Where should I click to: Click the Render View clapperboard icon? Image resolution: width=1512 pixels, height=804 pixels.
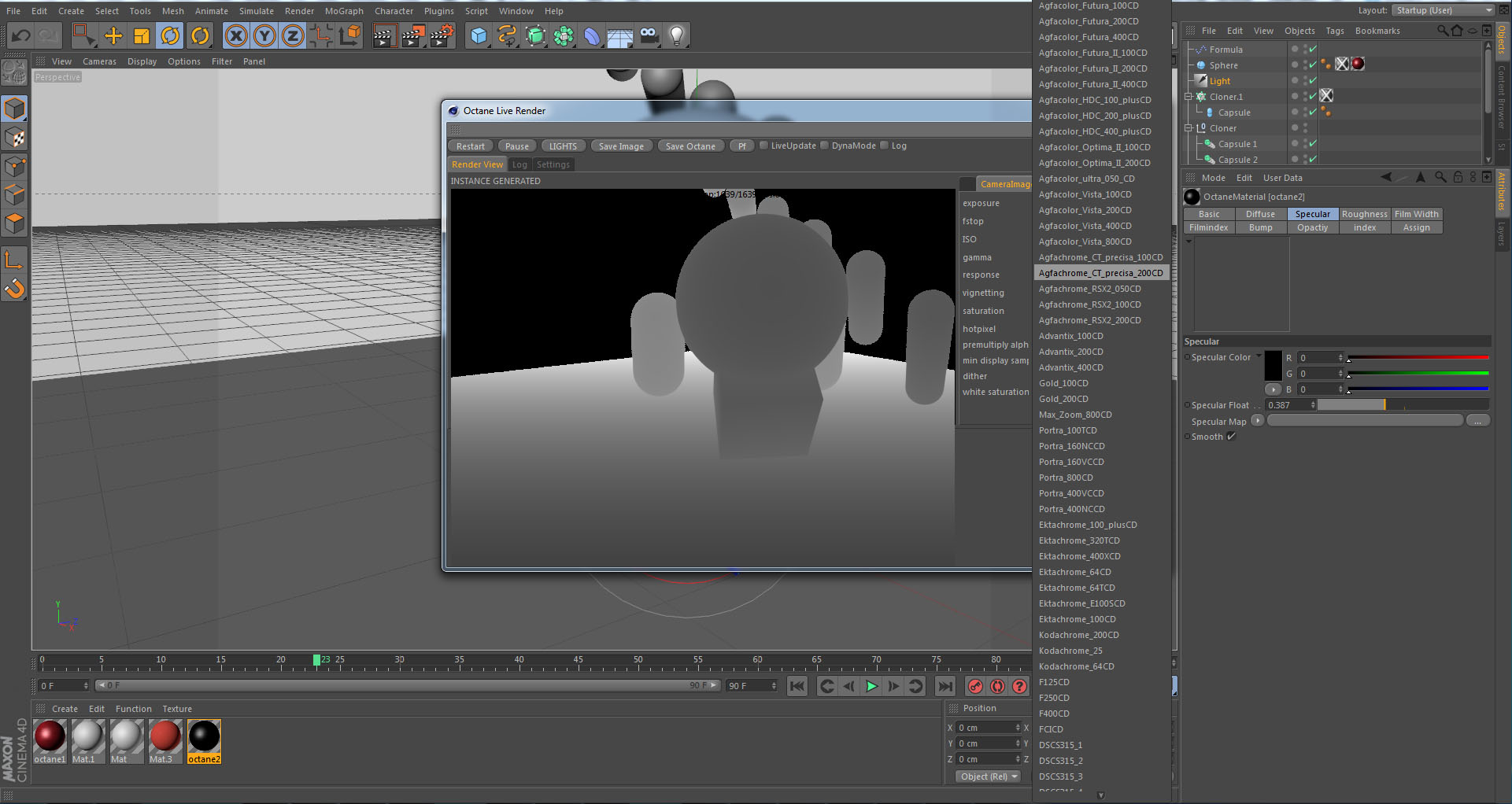384,35
